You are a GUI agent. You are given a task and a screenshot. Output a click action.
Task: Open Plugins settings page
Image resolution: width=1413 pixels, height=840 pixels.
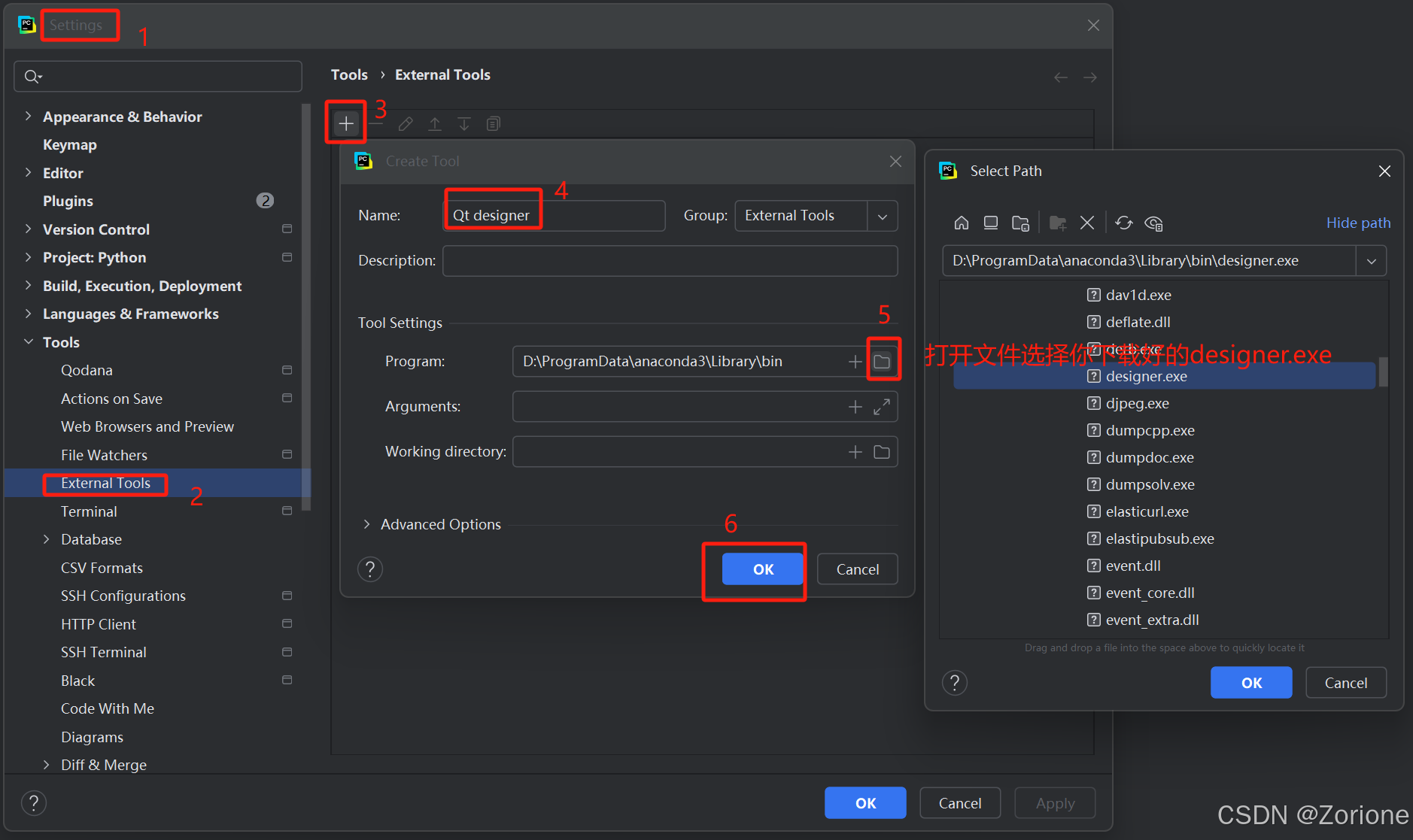pos(68,201)
